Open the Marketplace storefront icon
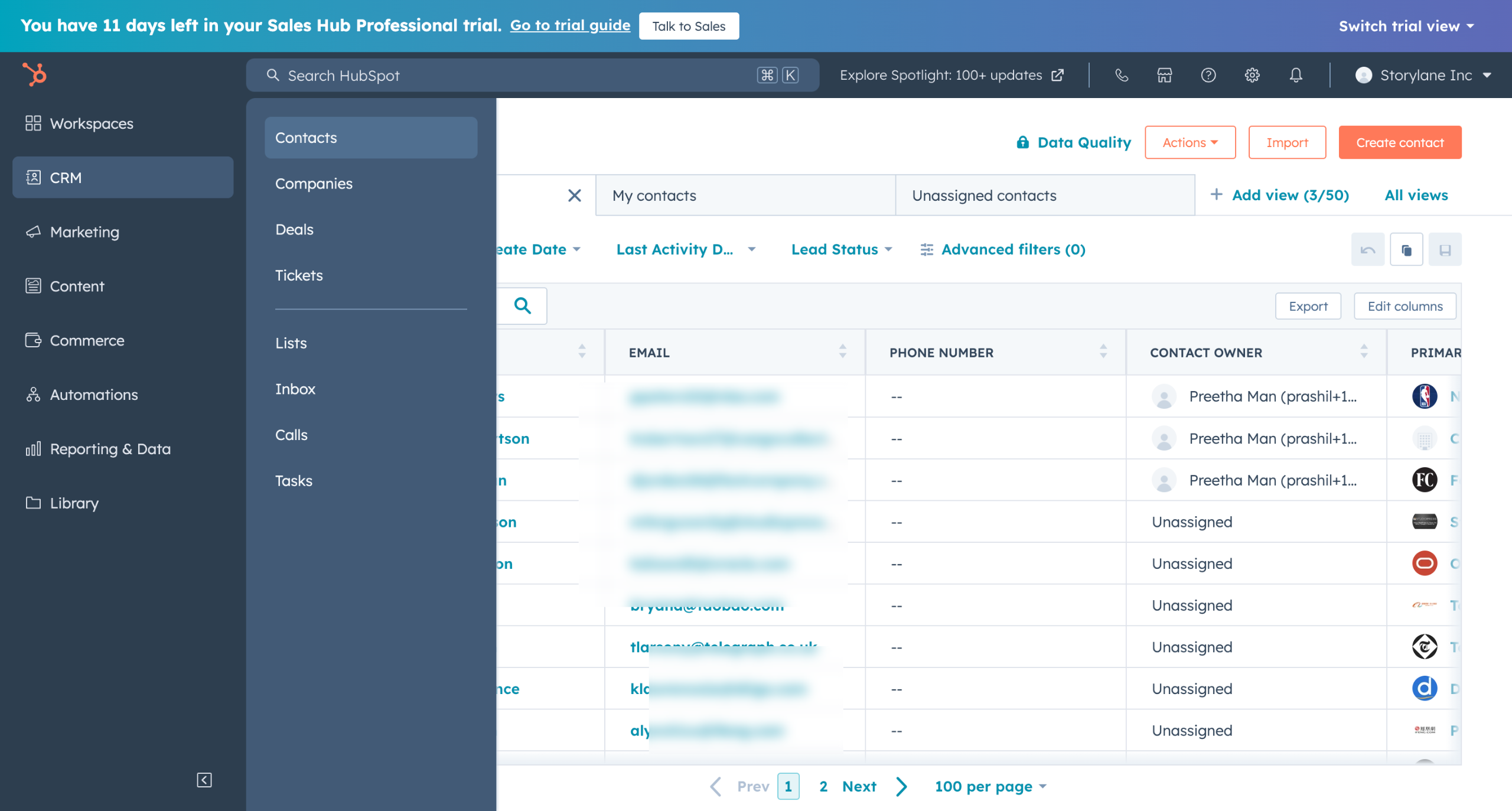 [1165, 75]
